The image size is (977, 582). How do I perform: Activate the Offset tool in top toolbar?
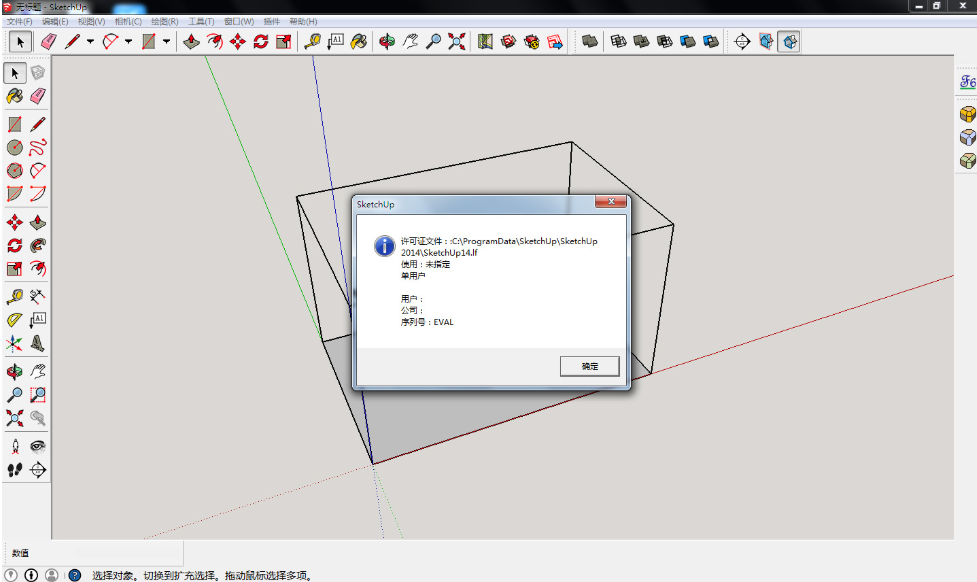(x=215, y=42)
